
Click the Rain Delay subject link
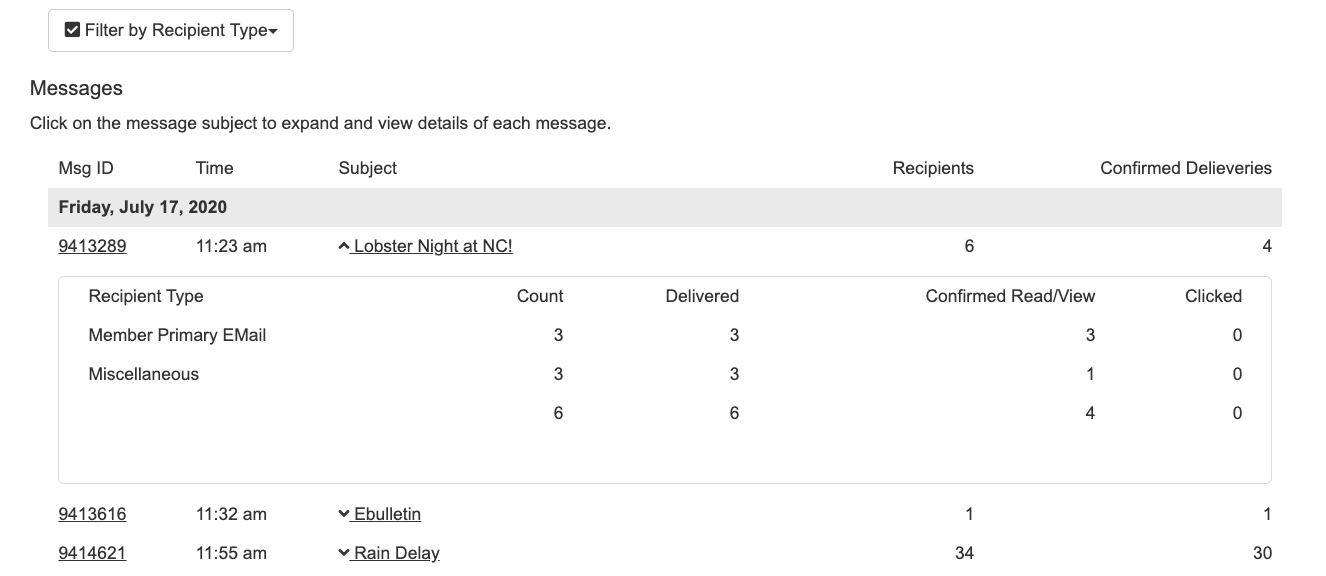[x=396, y=553]
